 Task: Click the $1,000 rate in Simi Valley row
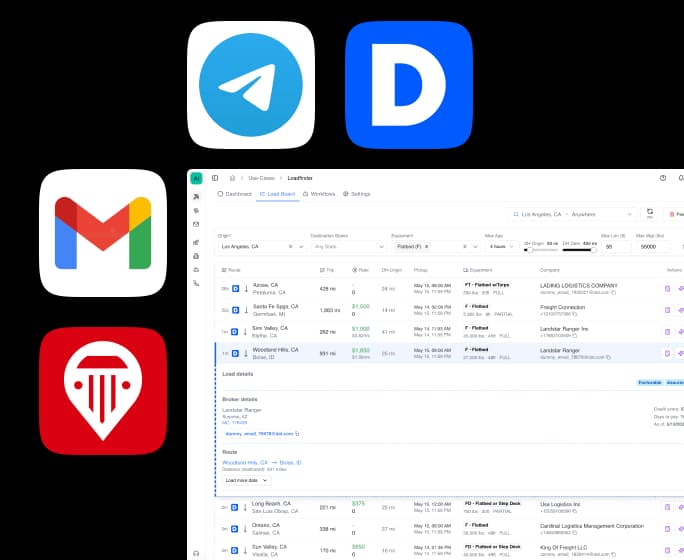361,329
